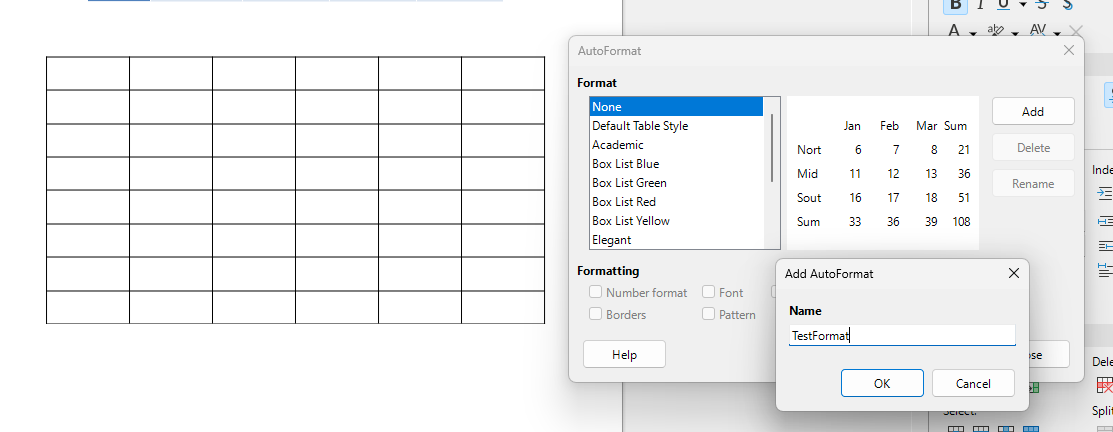This screenshot has height=432, width=1113.
Task: Select the Elegant format
Action: (x=676, y=240)
